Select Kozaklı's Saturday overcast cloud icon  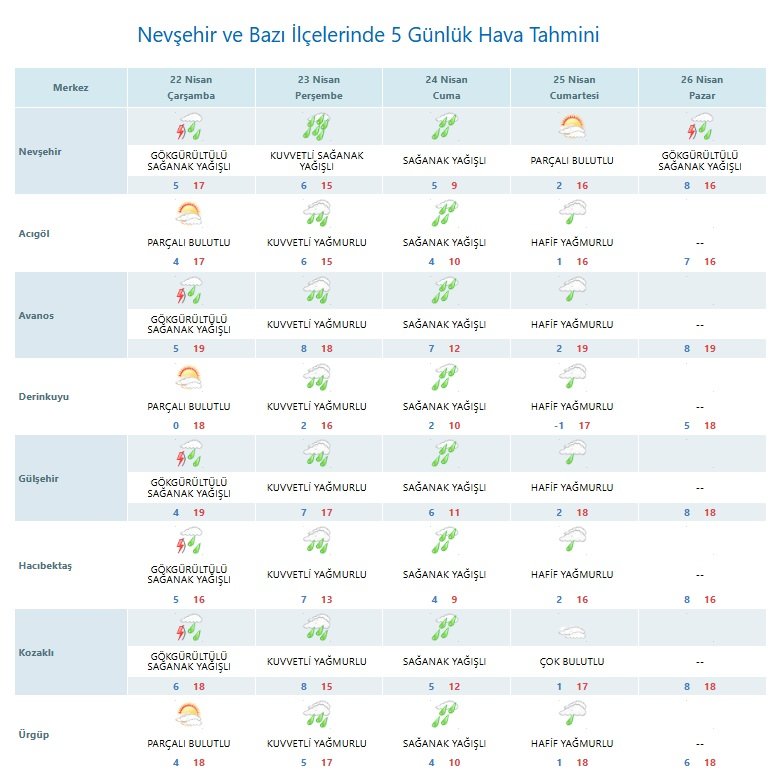(573, 632)
